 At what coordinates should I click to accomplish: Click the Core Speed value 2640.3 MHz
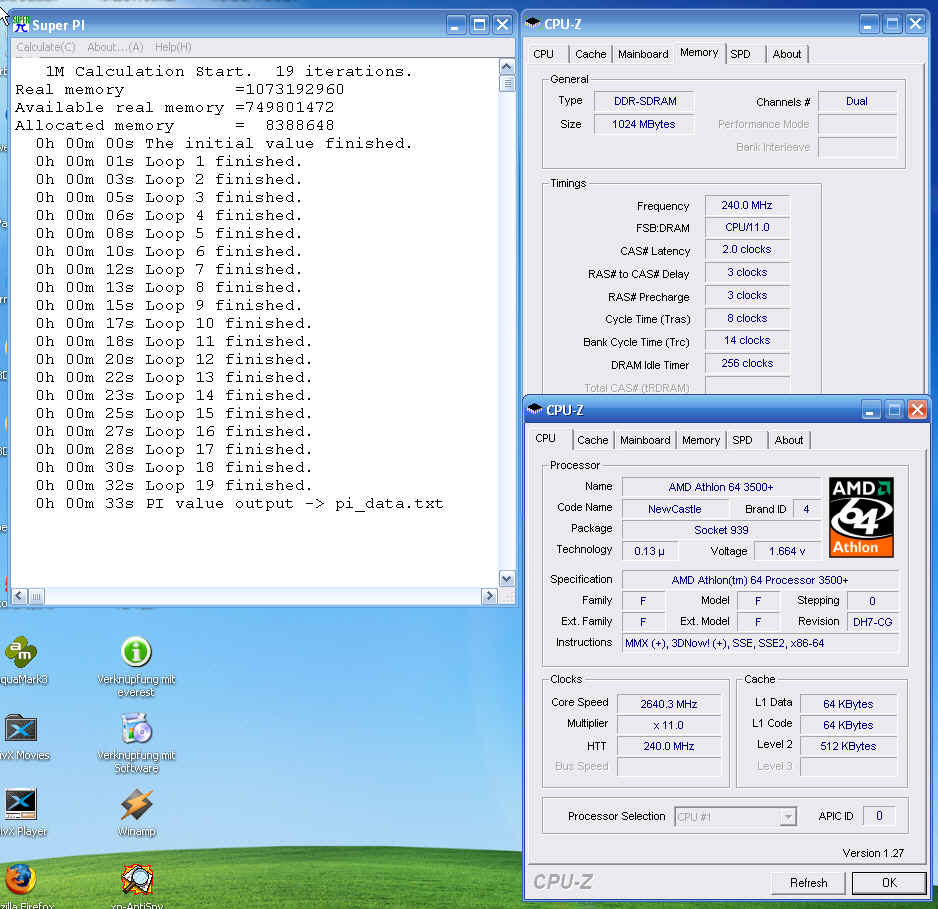669,704
